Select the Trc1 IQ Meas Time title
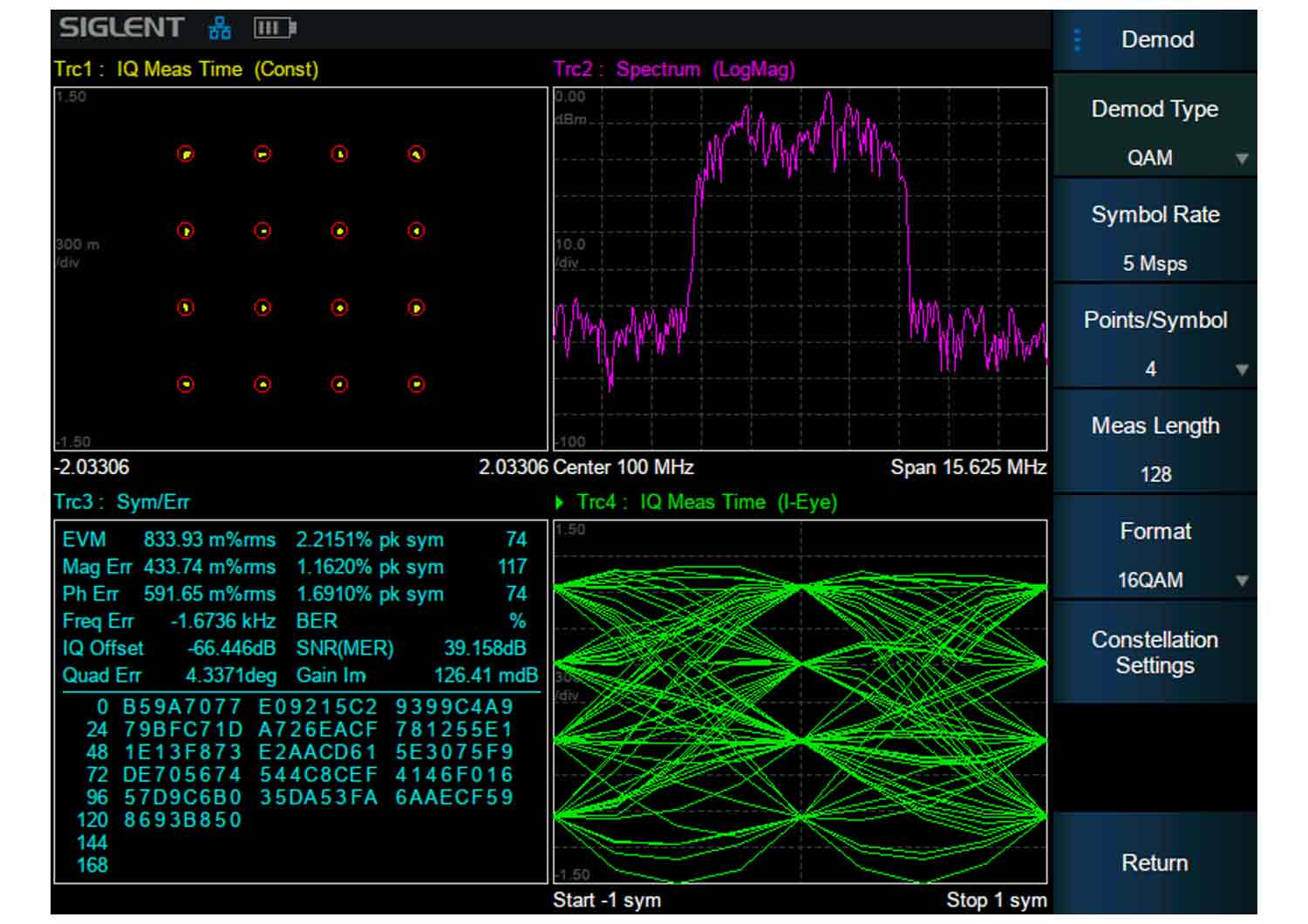Viewport: 1308px width, 924px height. (x=186, y=70)
